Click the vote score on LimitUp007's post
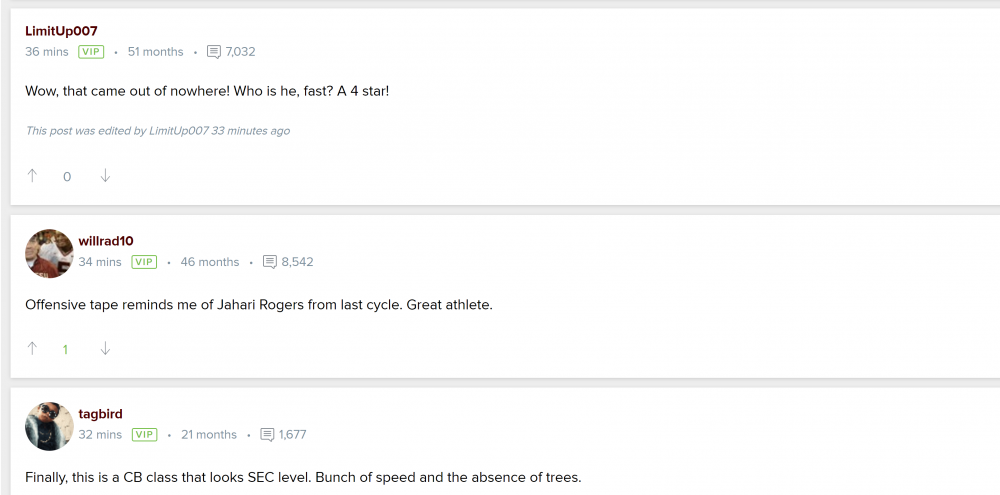The image size is (1000, 495). pyautogui.click(x=67, y=177)
